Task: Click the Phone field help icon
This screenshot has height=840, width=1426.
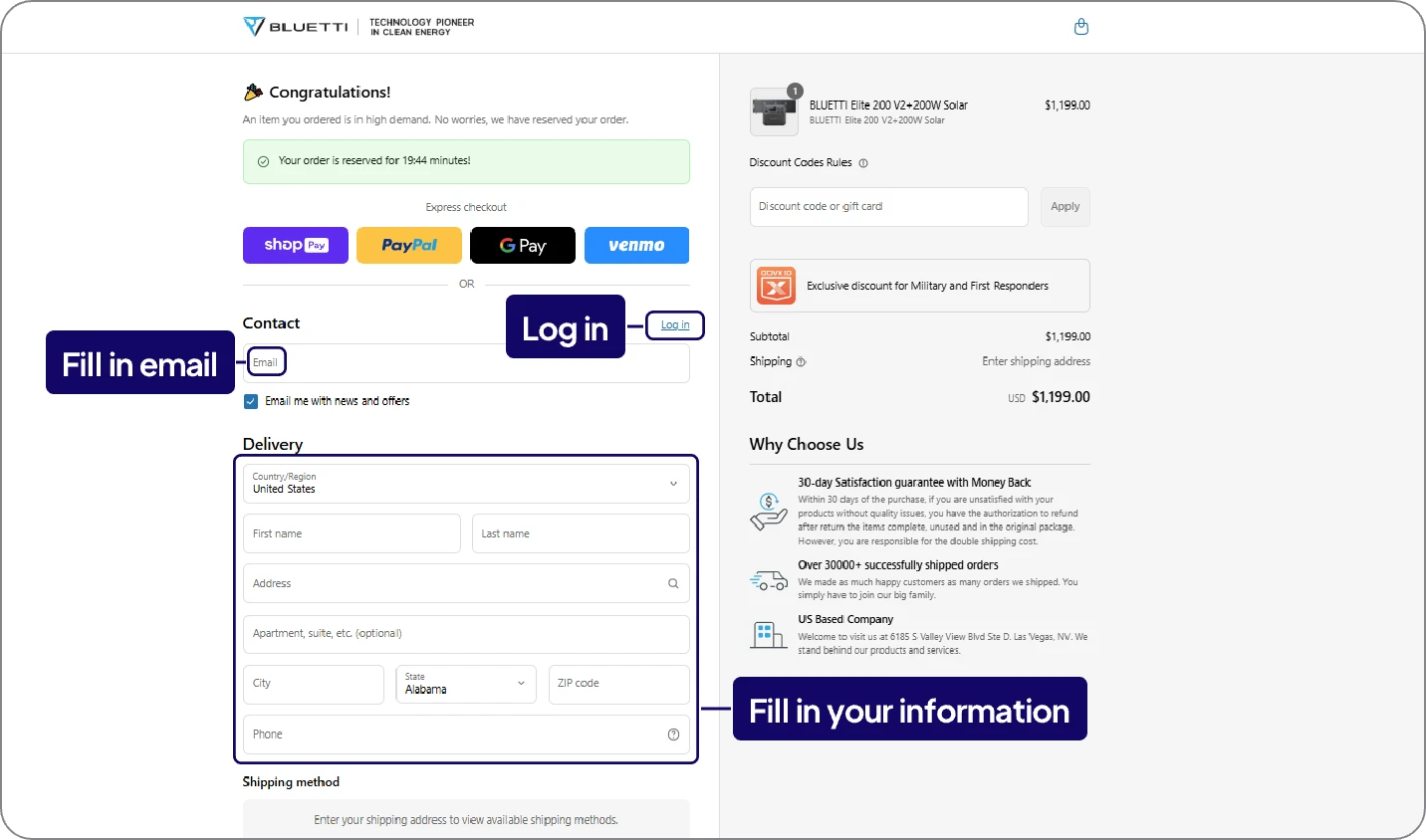Action: [673, 735]
